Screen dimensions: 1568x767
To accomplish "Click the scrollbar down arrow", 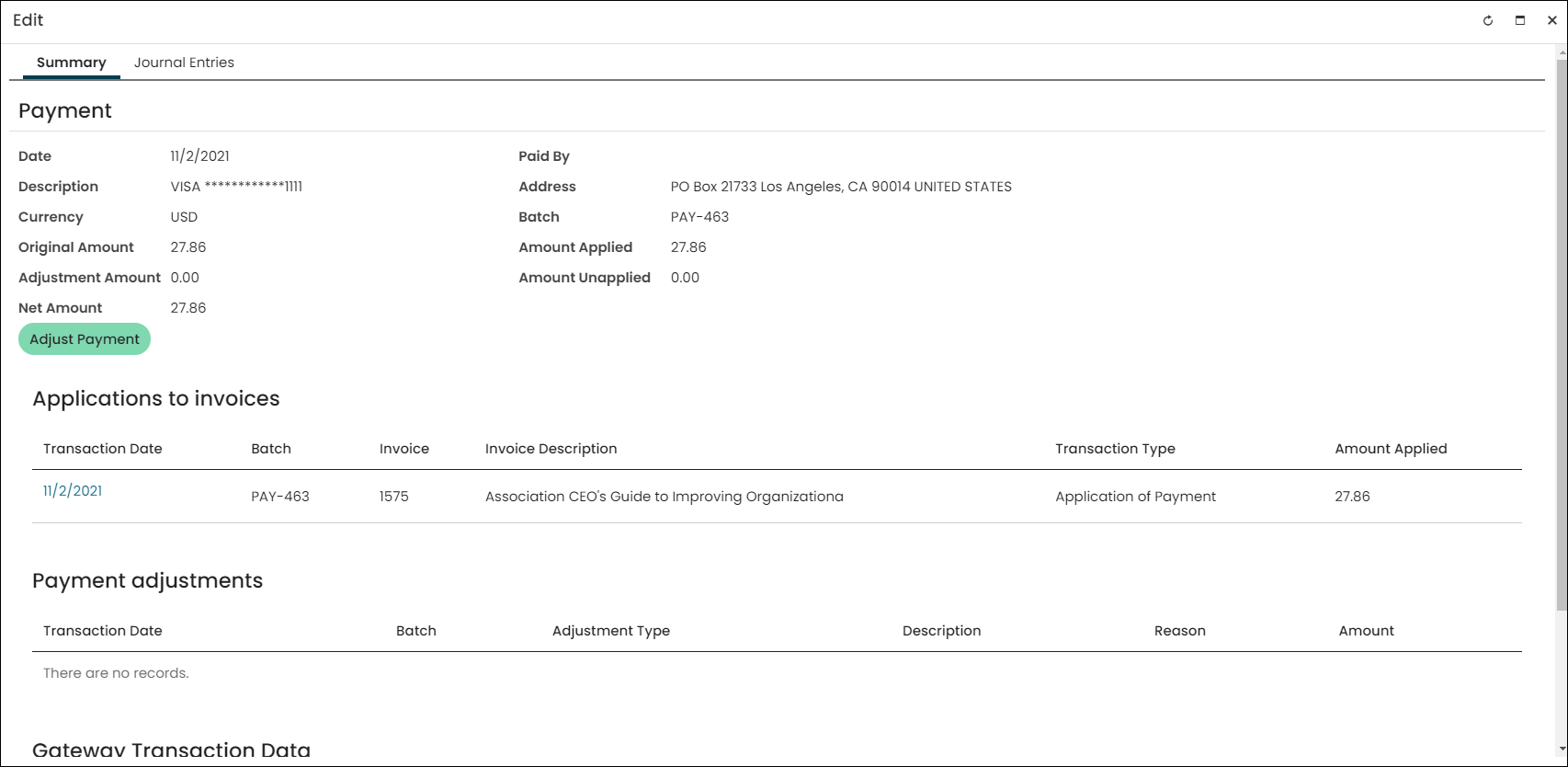I will (x=1562, y=750).
